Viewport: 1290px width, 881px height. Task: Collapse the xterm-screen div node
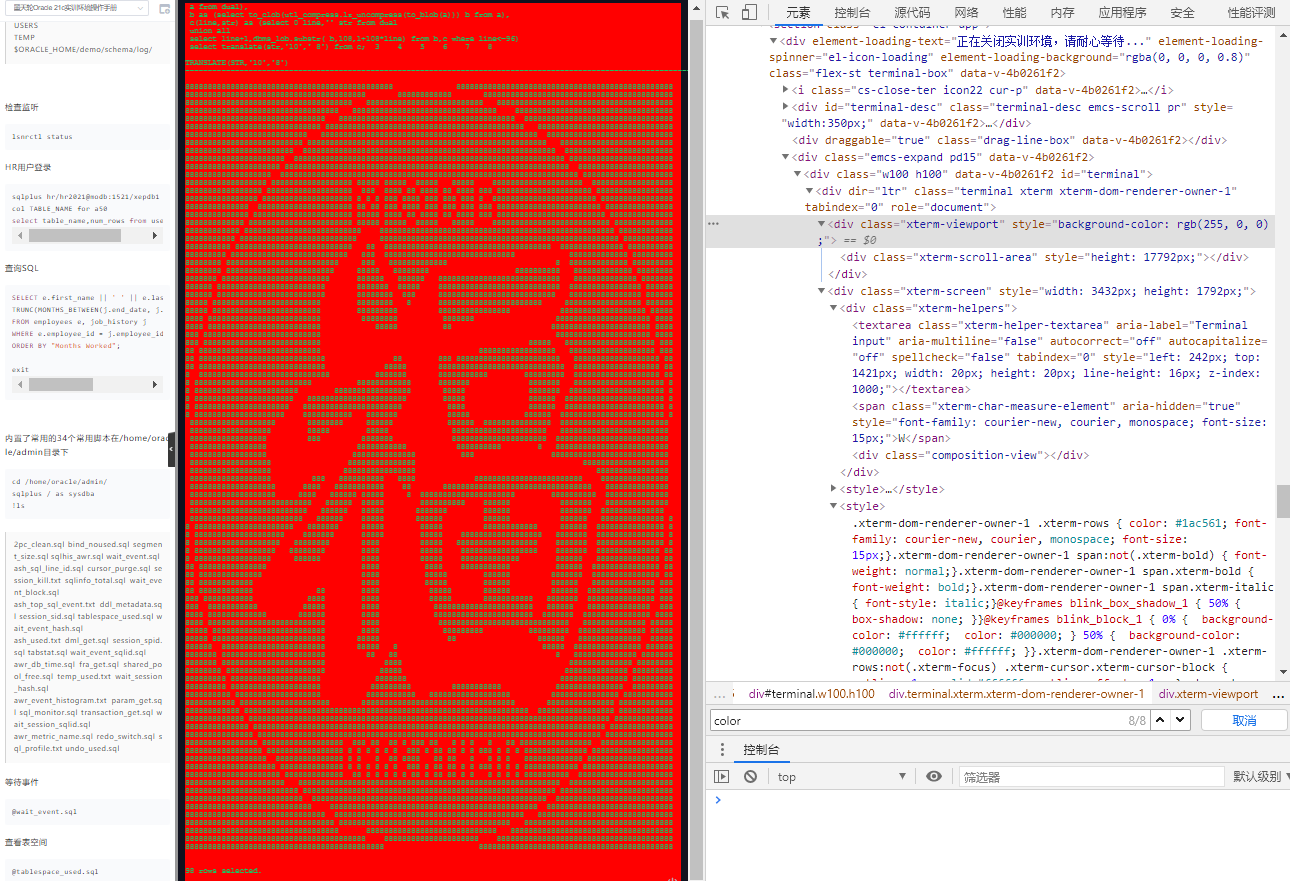[x=822, y=292]
